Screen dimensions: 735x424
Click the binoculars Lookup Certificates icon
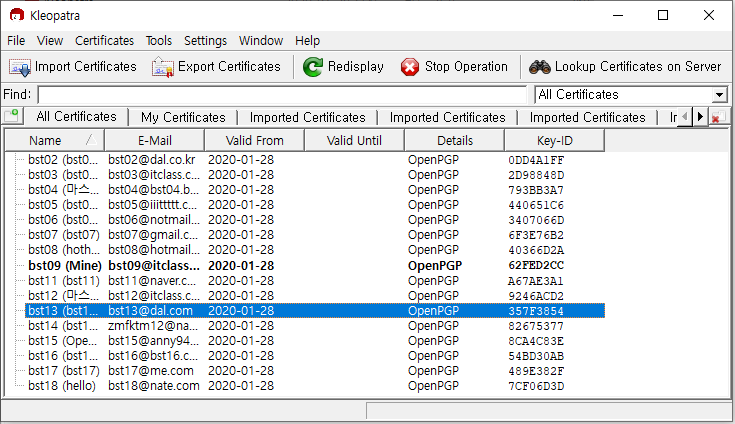tap(540, 67)
